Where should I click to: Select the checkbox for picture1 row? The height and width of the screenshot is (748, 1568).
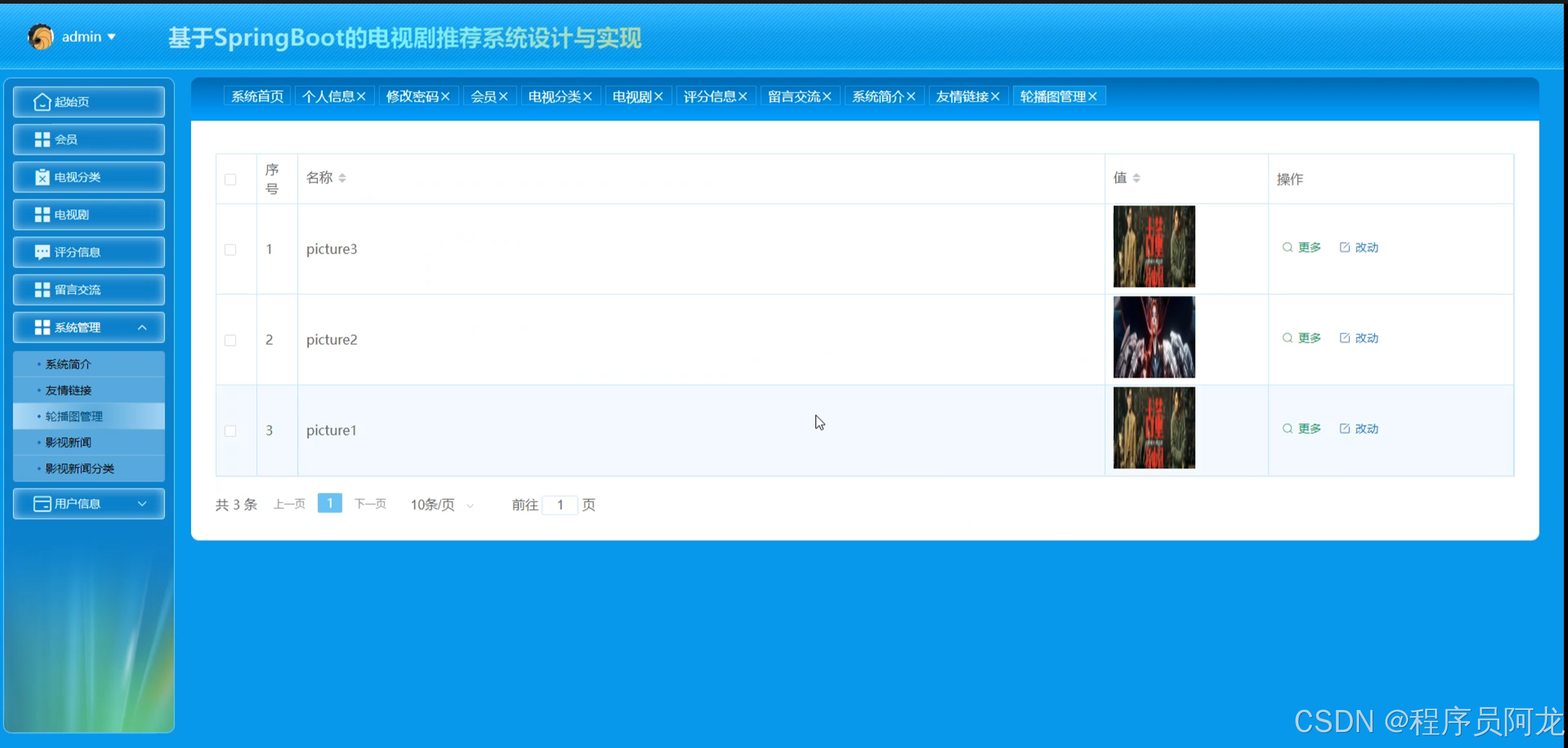pos(230,431)
